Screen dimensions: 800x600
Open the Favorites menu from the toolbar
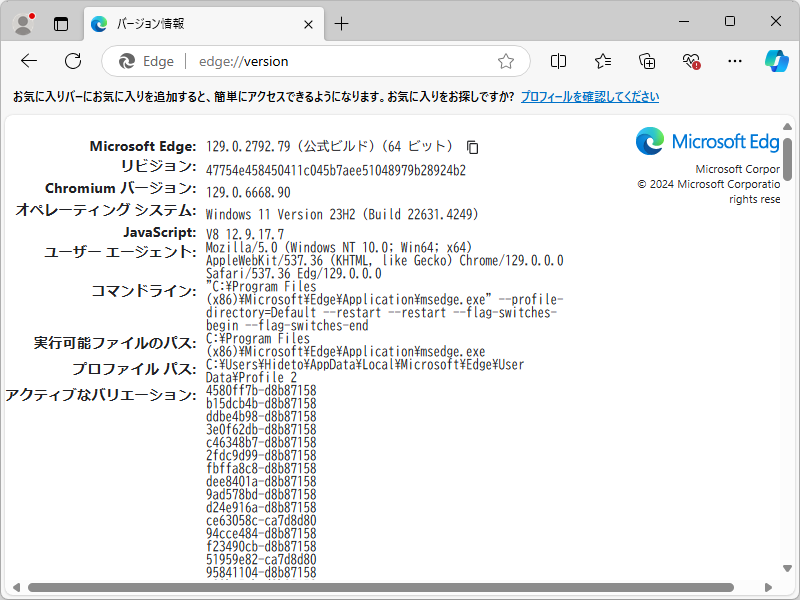click(x=601, y=61)
